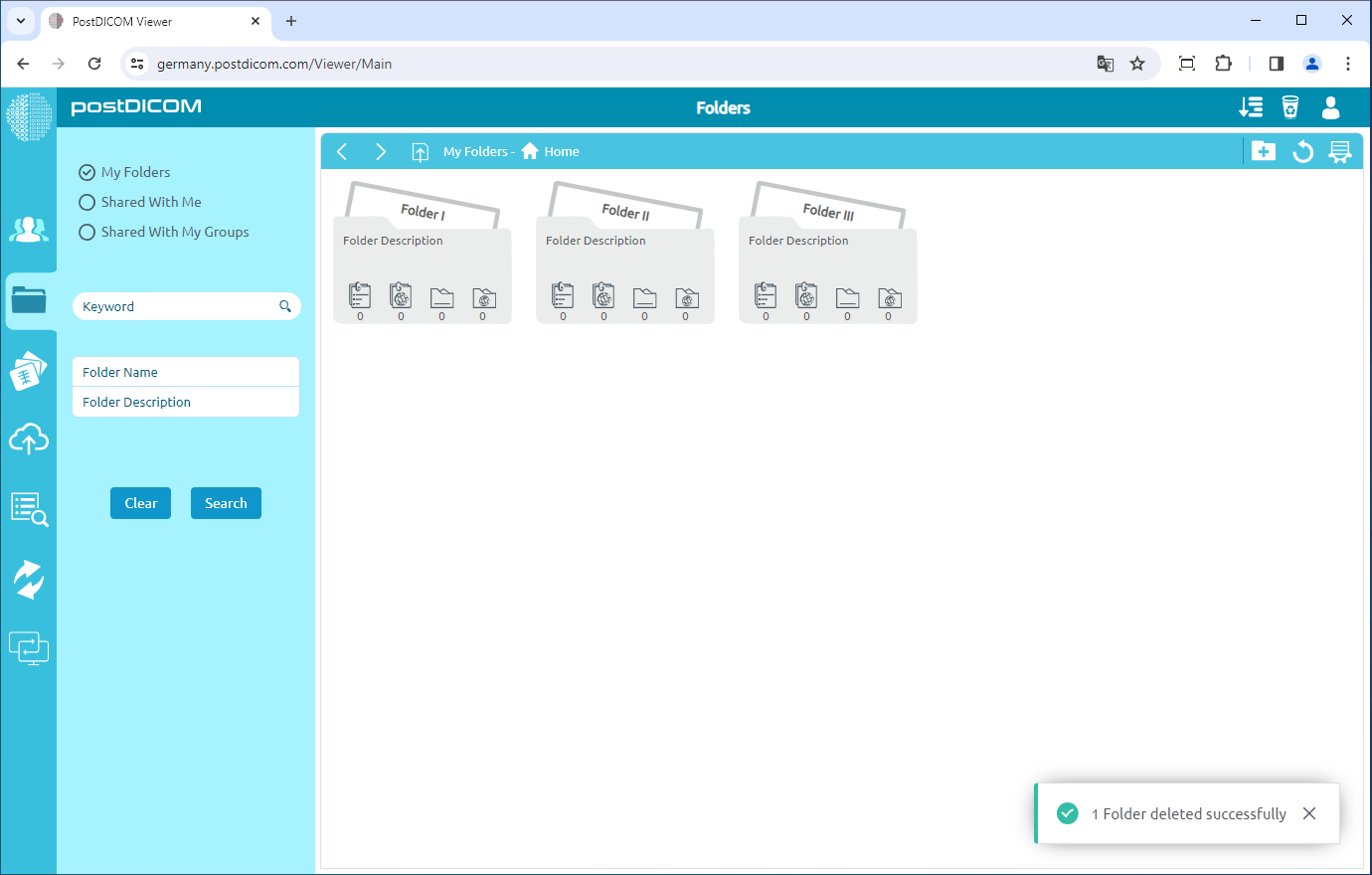Open the Chrome tab search dropdown
Image resolution: width=1372 pixels, height=875 pixels.
pyautogui.click(x=21, y=21)
